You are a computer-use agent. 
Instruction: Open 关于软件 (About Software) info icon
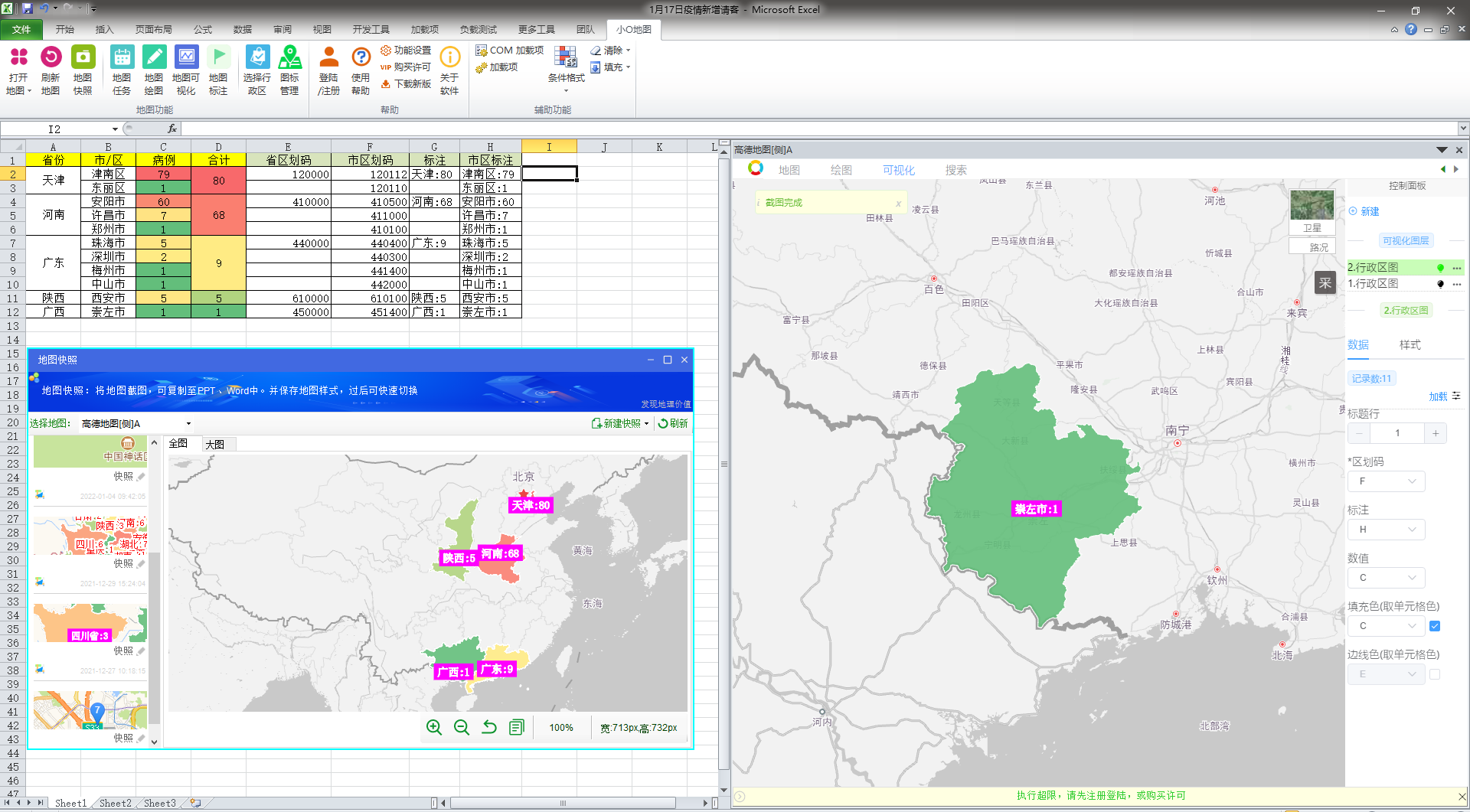click(x=450, y=57)
